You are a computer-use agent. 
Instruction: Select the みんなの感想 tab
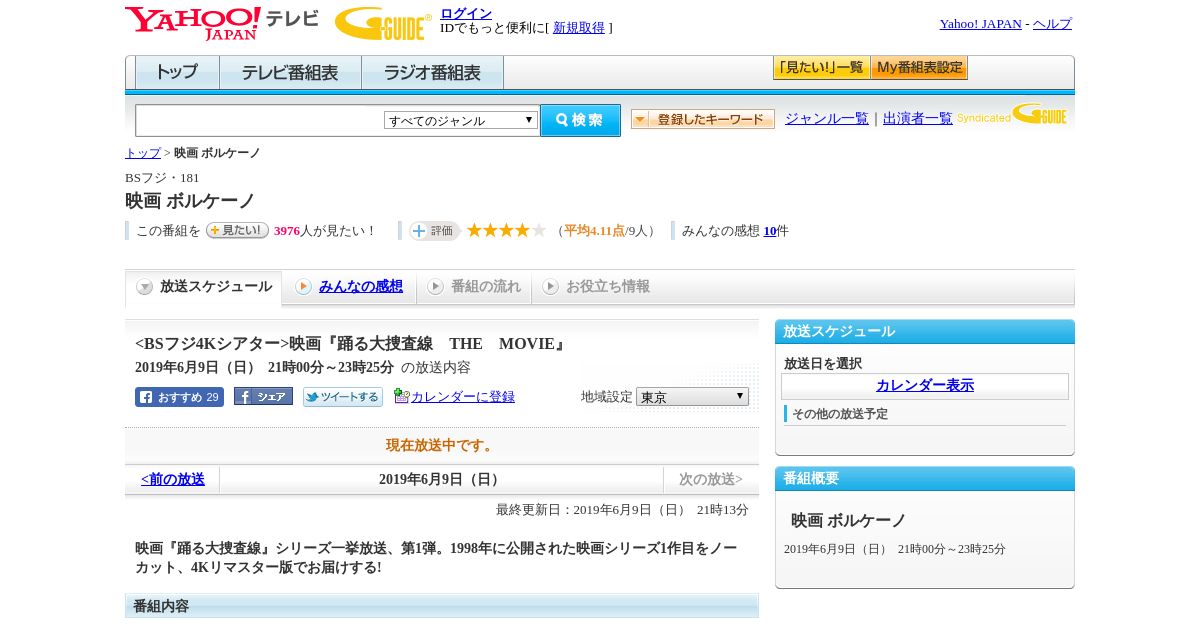pos(349,287)
